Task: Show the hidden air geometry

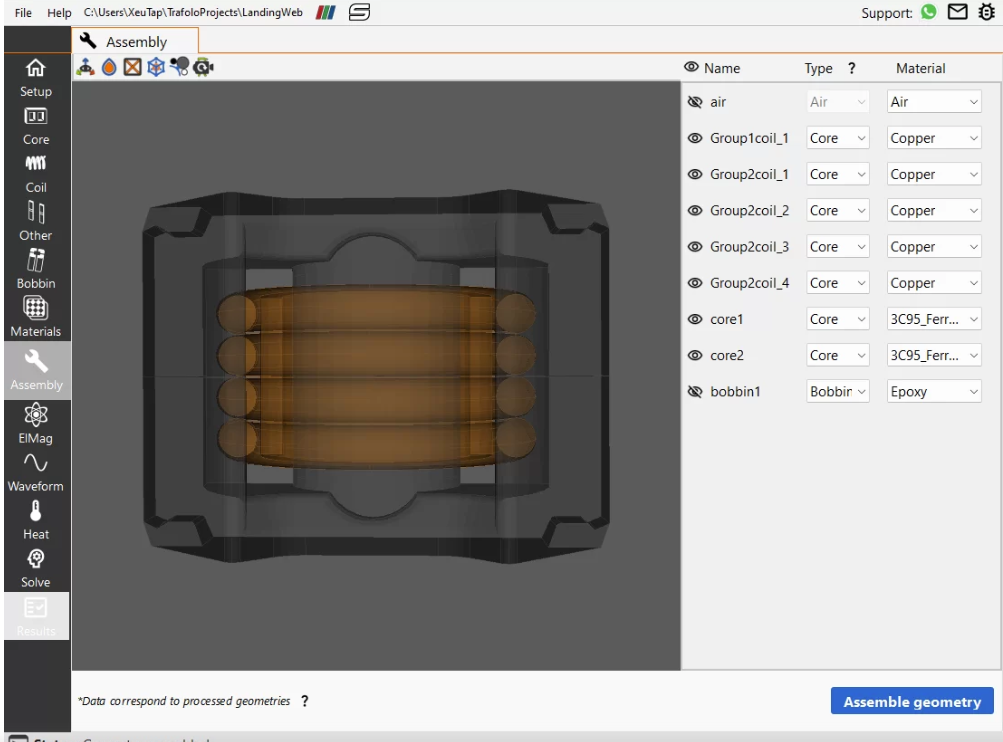Action: (695, 102)
